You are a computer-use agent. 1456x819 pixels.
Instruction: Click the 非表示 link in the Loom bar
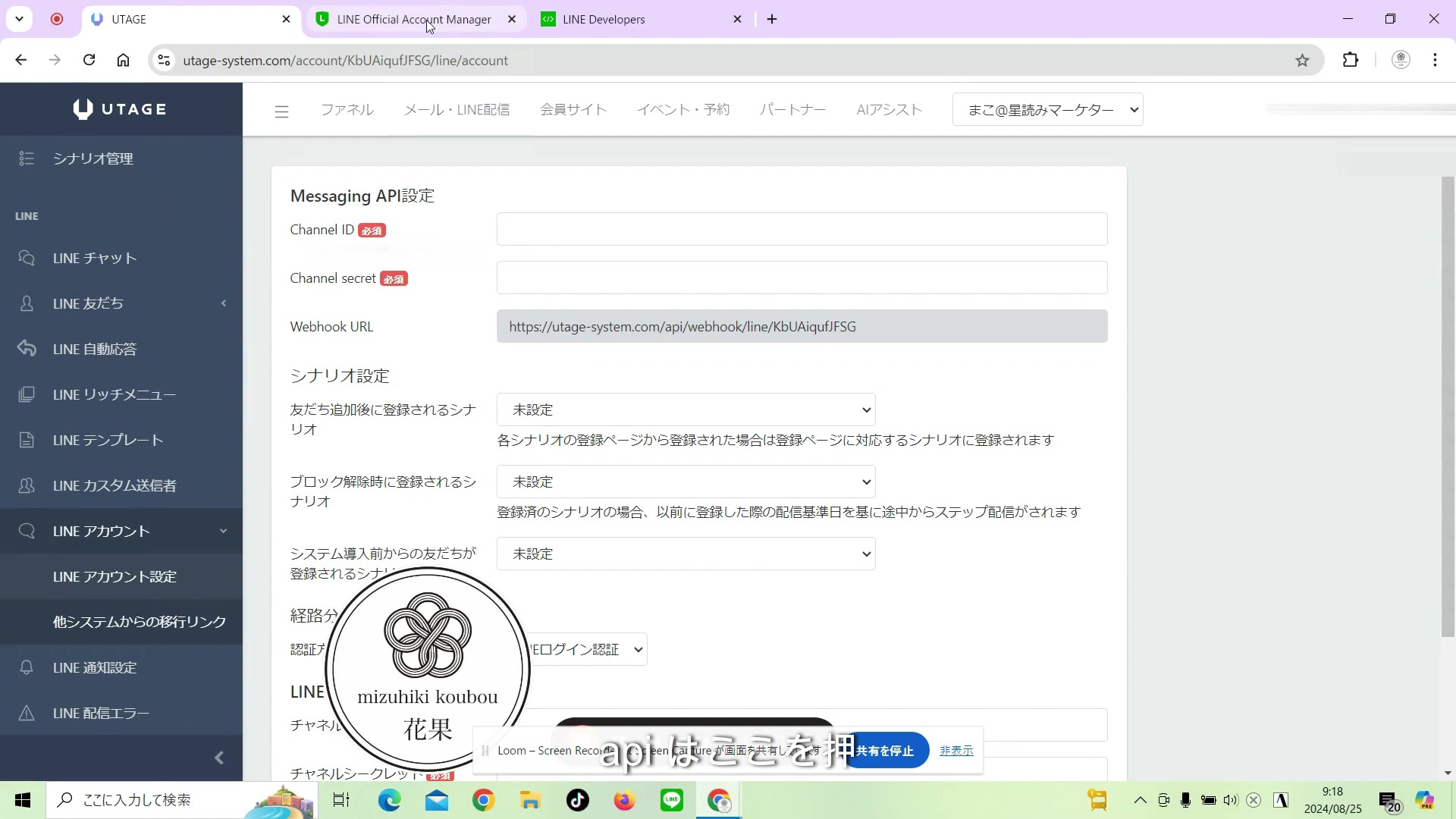(956, 751)
